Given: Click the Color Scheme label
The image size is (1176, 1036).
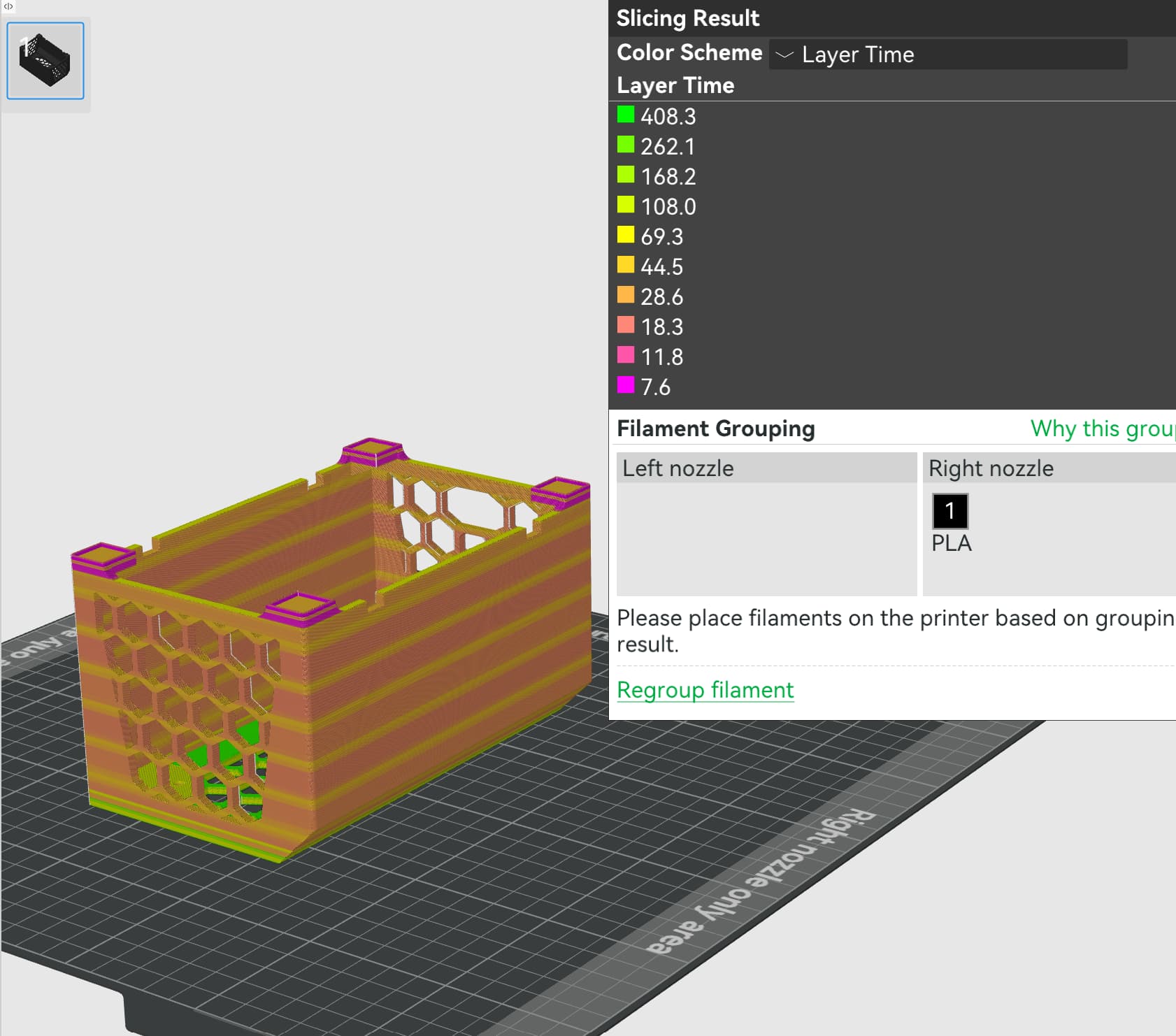Looking at the screenshot, I should point(689,52).
